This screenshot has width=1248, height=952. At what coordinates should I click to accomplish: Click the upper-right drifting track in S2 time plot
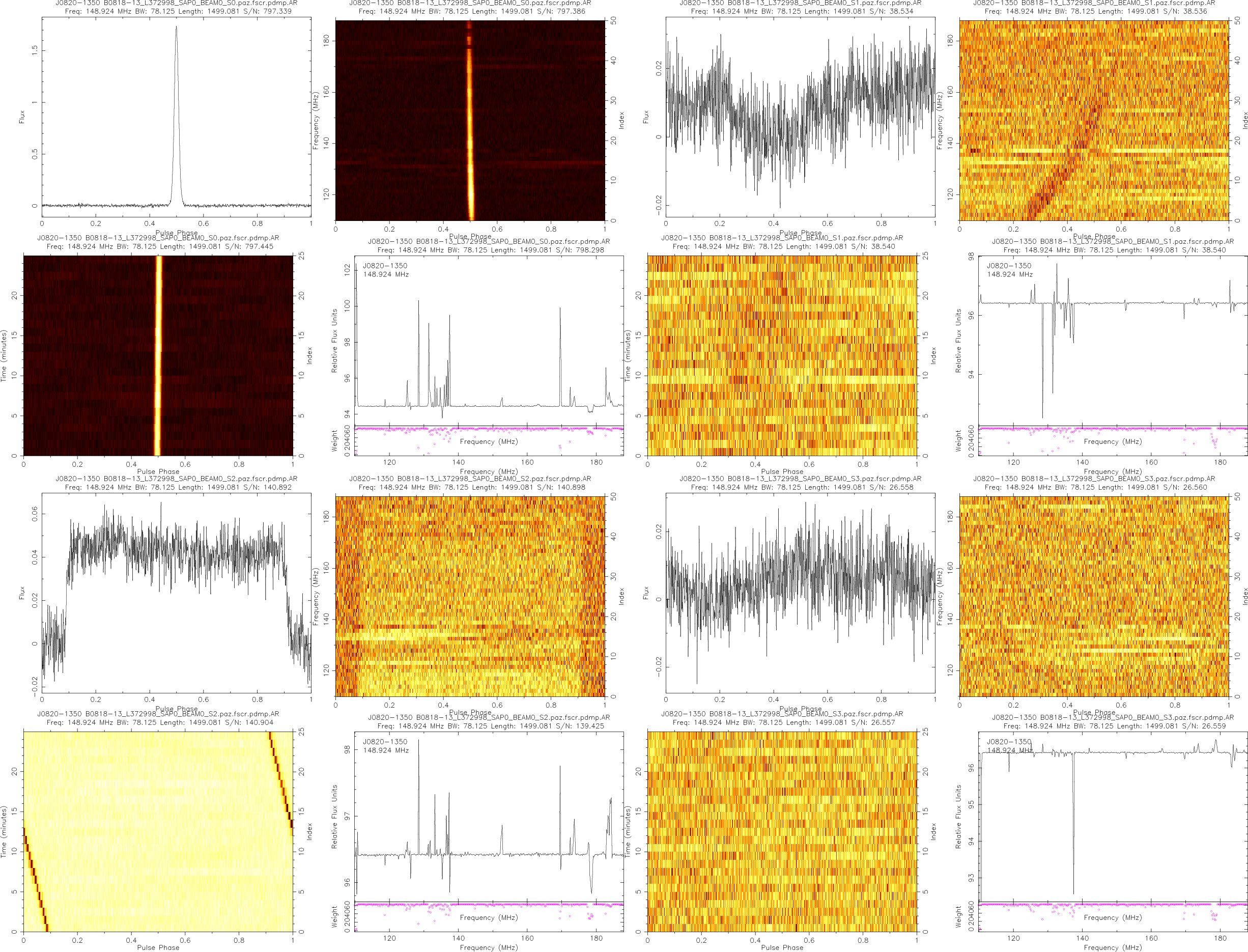coord(281,775)
